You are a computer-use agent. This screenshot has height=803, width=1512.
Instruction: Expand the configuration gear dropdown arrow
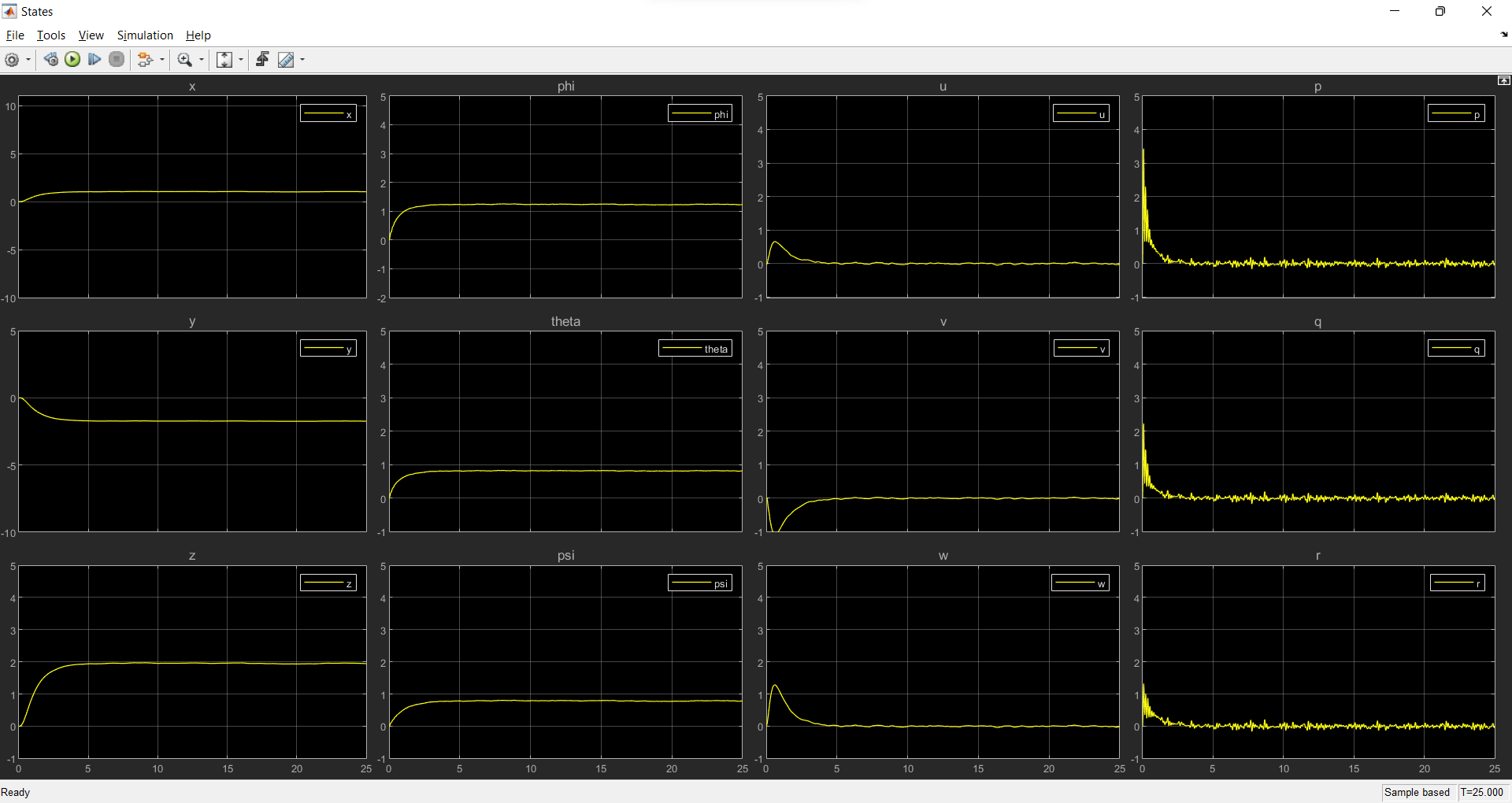28,60
